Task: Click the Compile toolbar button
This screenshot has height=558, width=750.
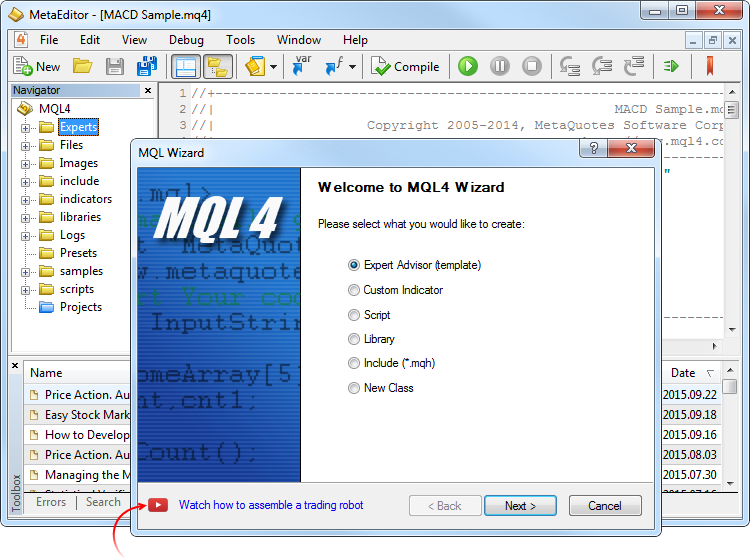Action: point(405,67)
